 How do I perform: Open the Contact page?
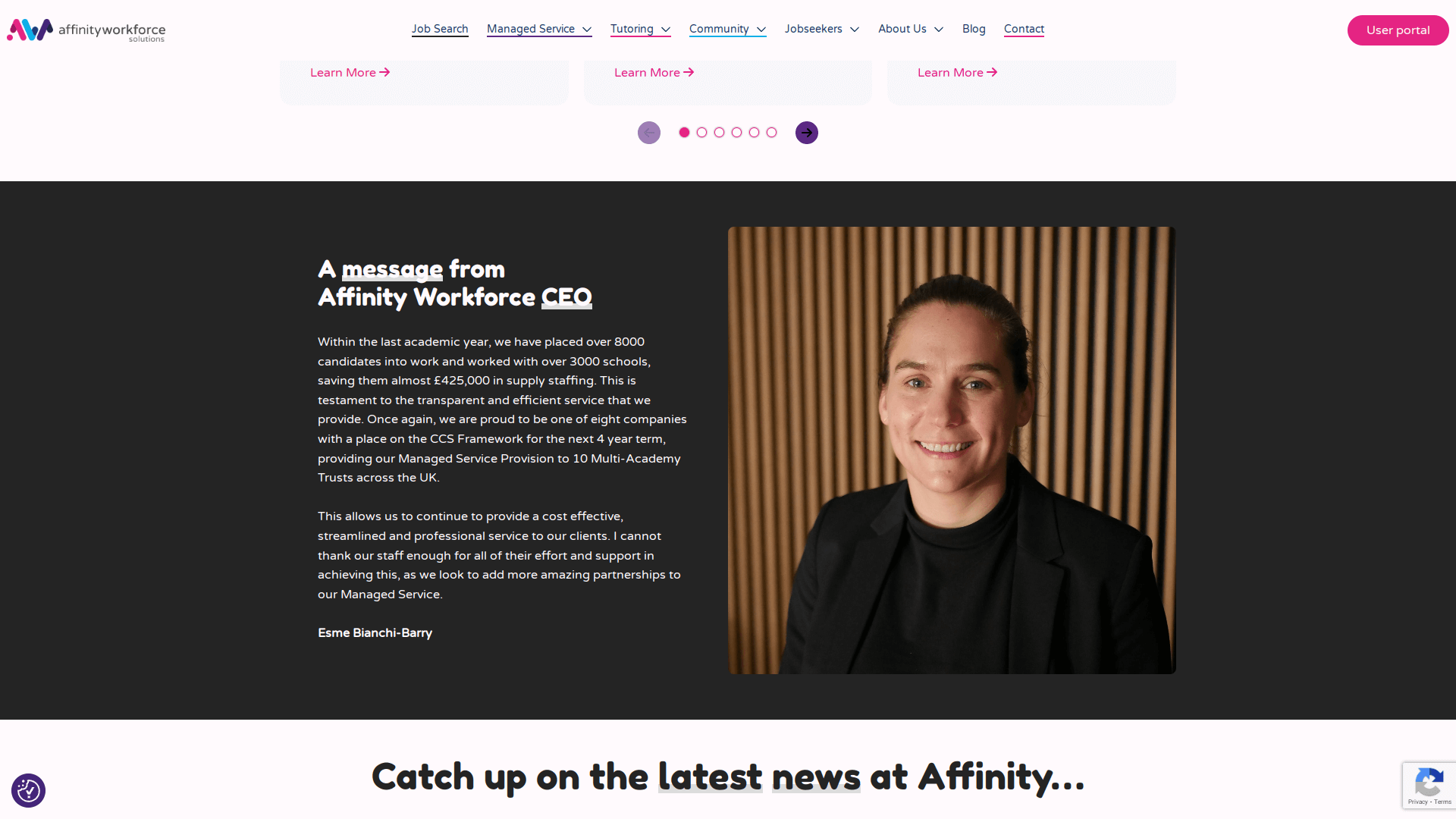(1024, 29)
